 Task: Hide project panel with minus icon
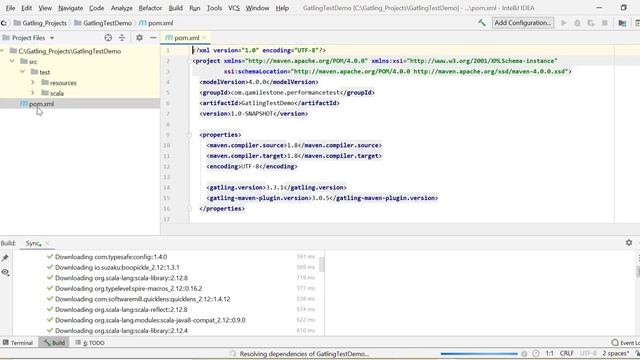[x=153, y=38]
